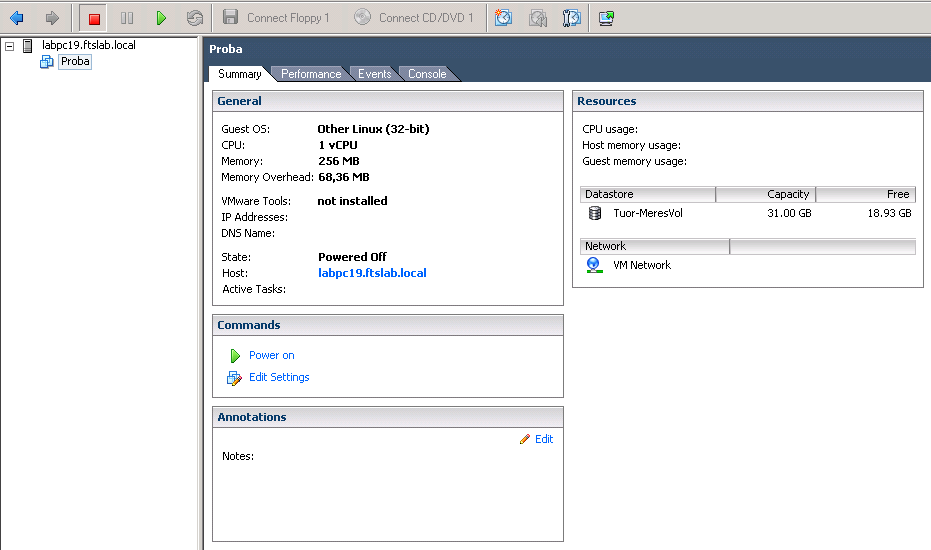Collapse the labpc19.ftslab.local tree node
Image resolution: width=931 pixels, height=550 pixels.
pyautogui.click(x=10, y=46)
